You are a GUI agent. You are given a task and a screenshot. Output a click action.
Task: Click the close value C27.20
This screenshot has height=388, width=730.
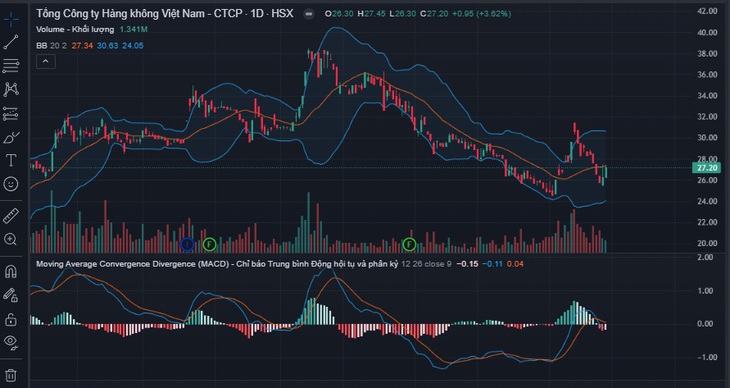pyautogui.click(x=434, y=14)
